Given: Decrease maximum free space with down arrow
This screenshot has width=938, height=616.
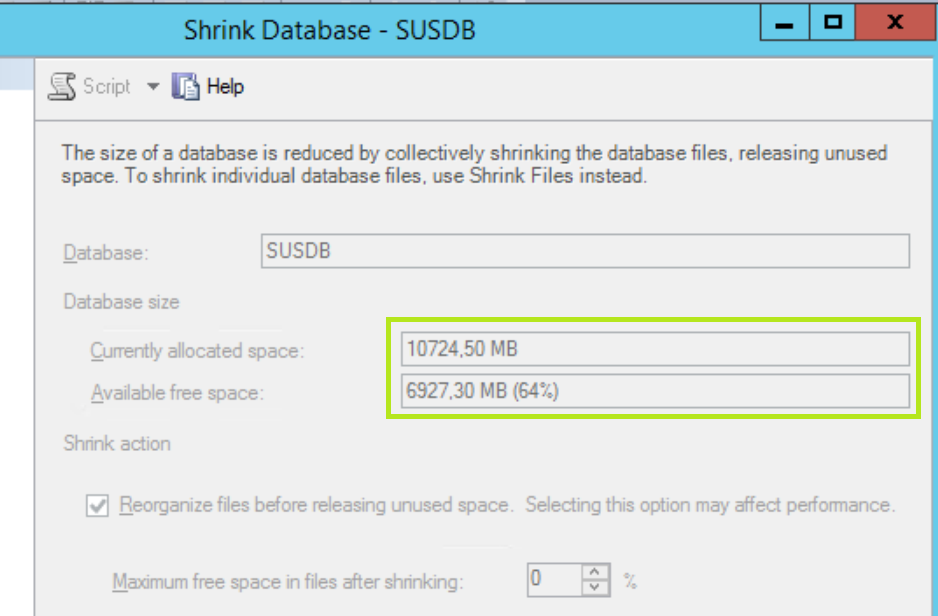Looking at the screenshot, I should [x=595, y=585].
